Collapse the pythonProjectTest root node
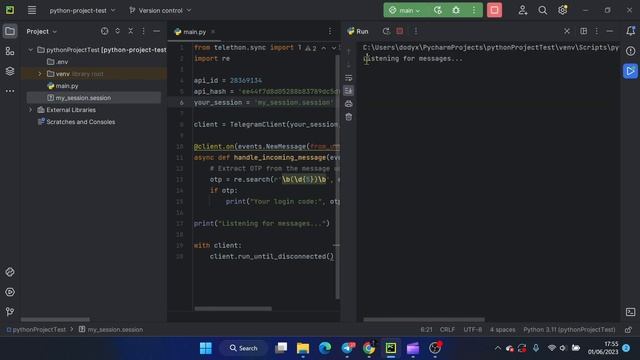The image size is (640, 360). tap(31, 50)
